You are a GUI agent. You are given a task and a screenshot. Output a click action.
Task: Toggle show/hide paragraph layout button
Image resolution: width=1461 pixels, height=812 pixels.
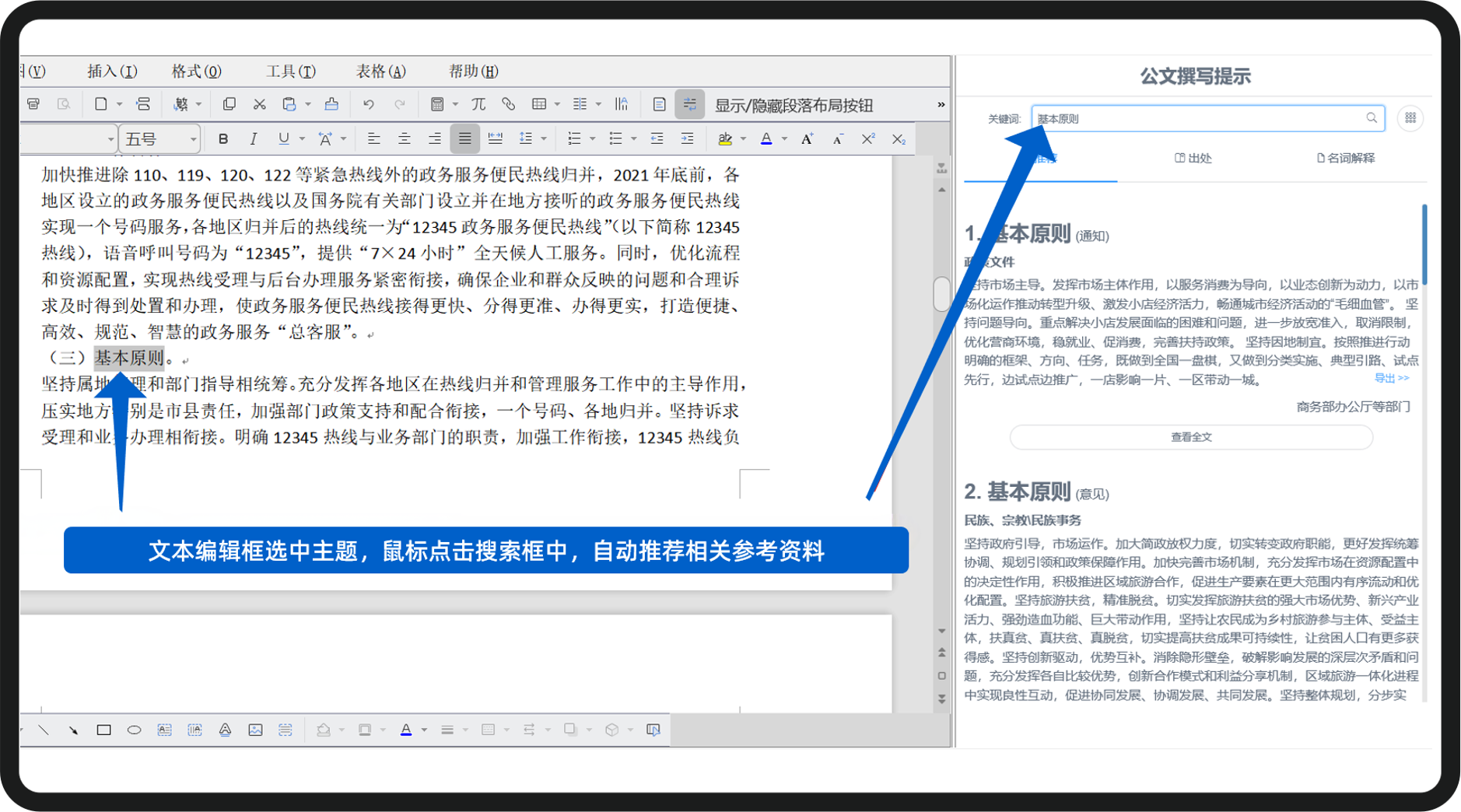tap(689, 104)
